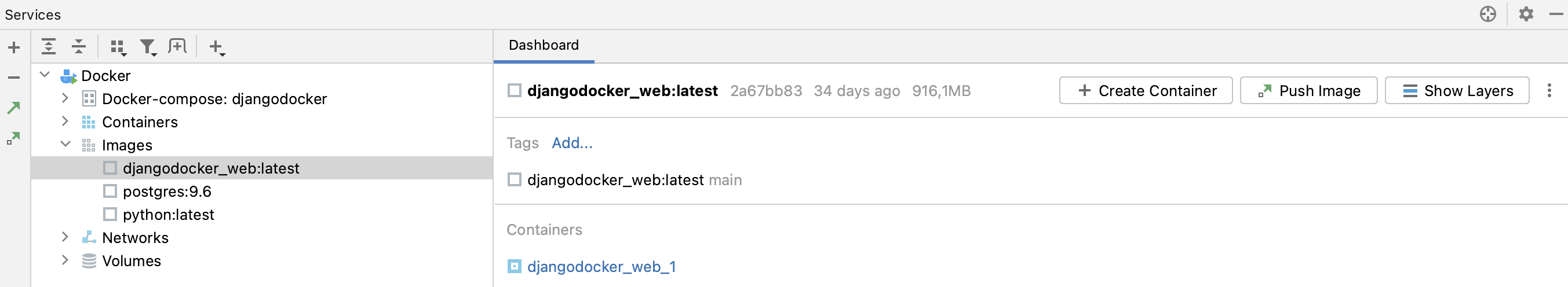Switch to the Dashboard tab
The width and height of the screenshot is (1568, 287).
(x=544, y=46)
